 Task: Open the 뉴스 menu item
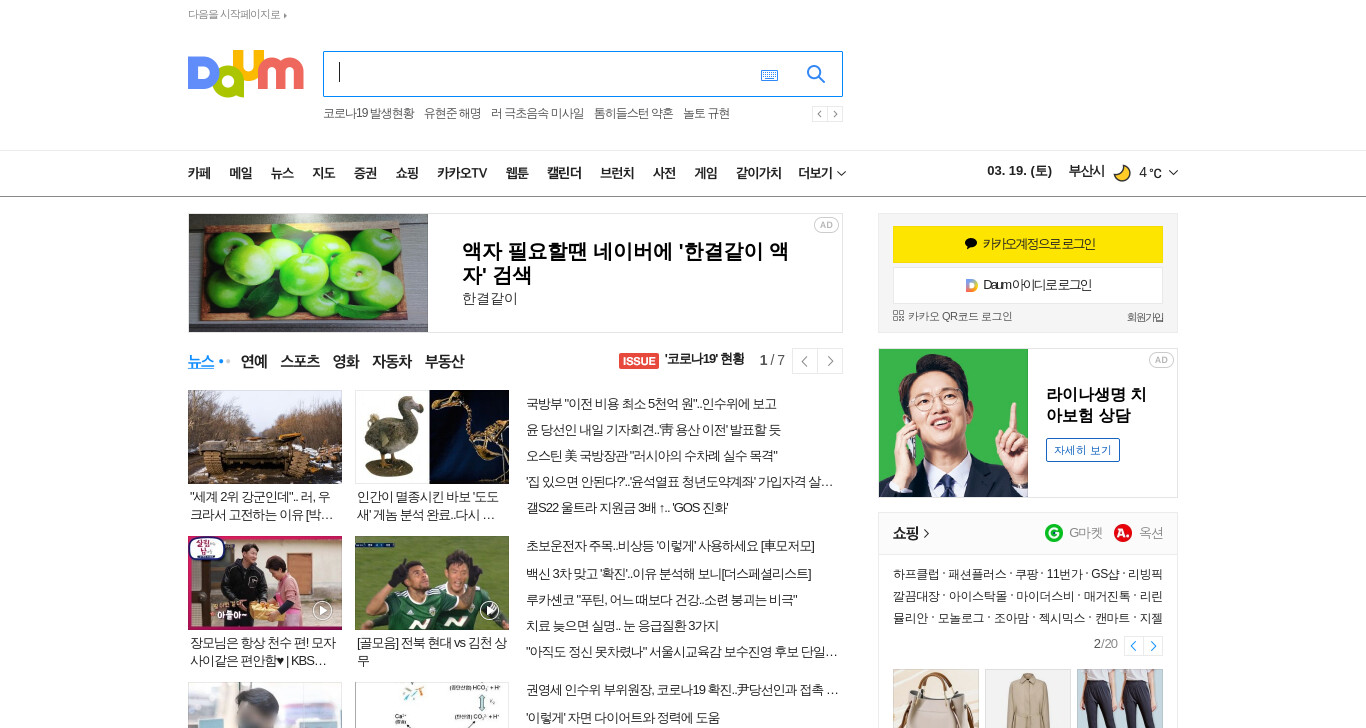coord(282,173)
